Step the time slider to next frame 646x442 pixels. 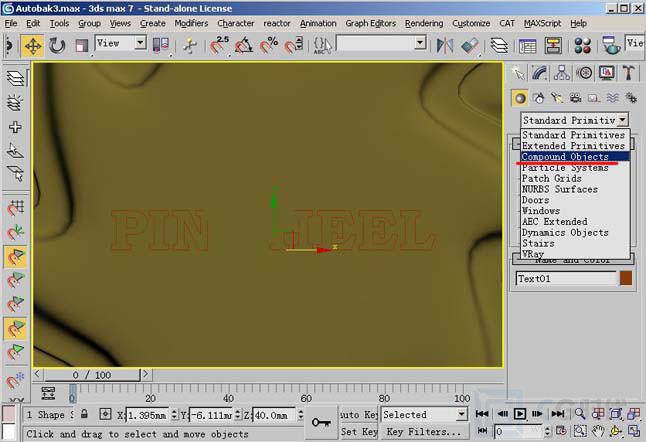click(538, 414)
